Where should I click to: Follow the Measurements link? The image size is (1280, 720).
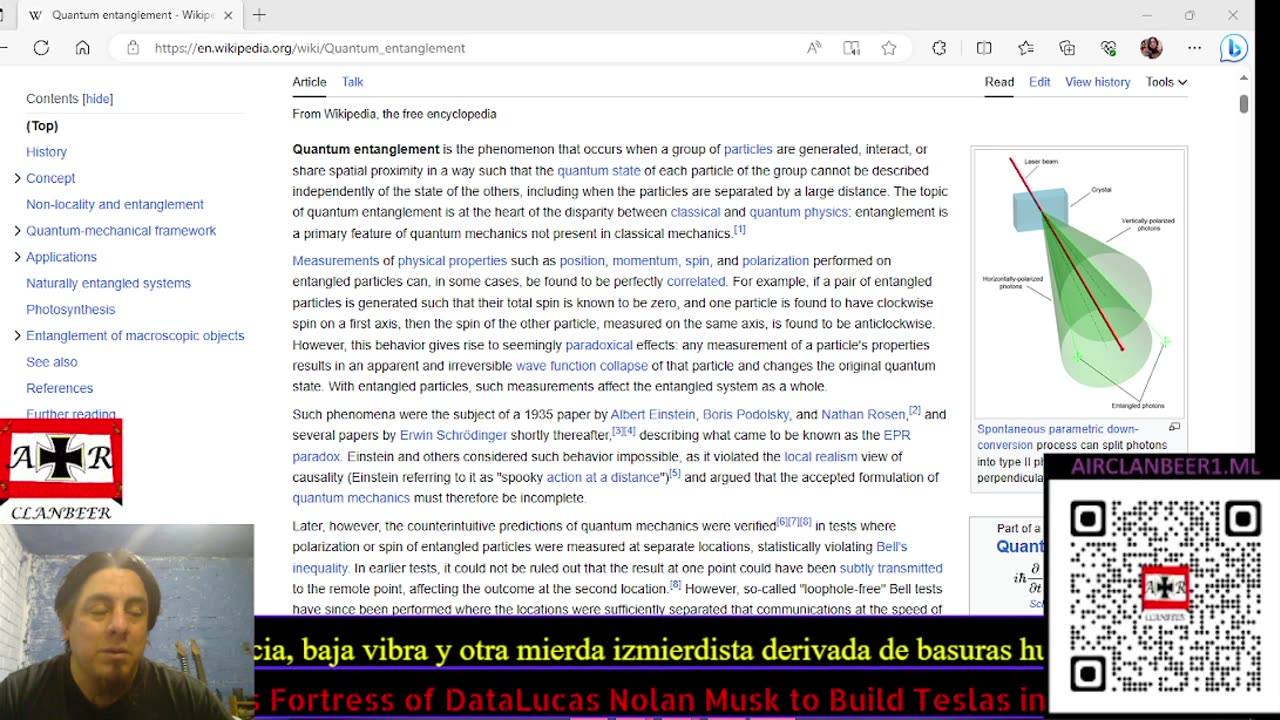pos(336,261)
